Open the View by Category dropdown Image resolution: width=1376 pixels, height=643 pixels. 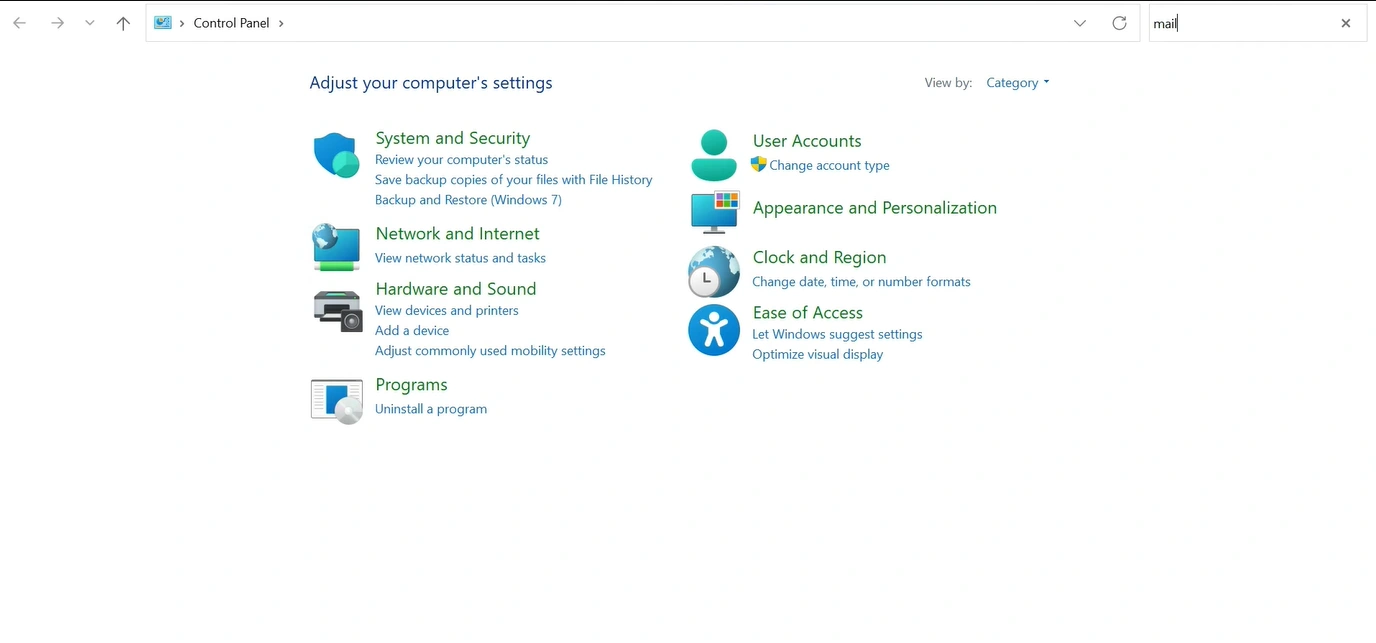[x=1017, y=83]
